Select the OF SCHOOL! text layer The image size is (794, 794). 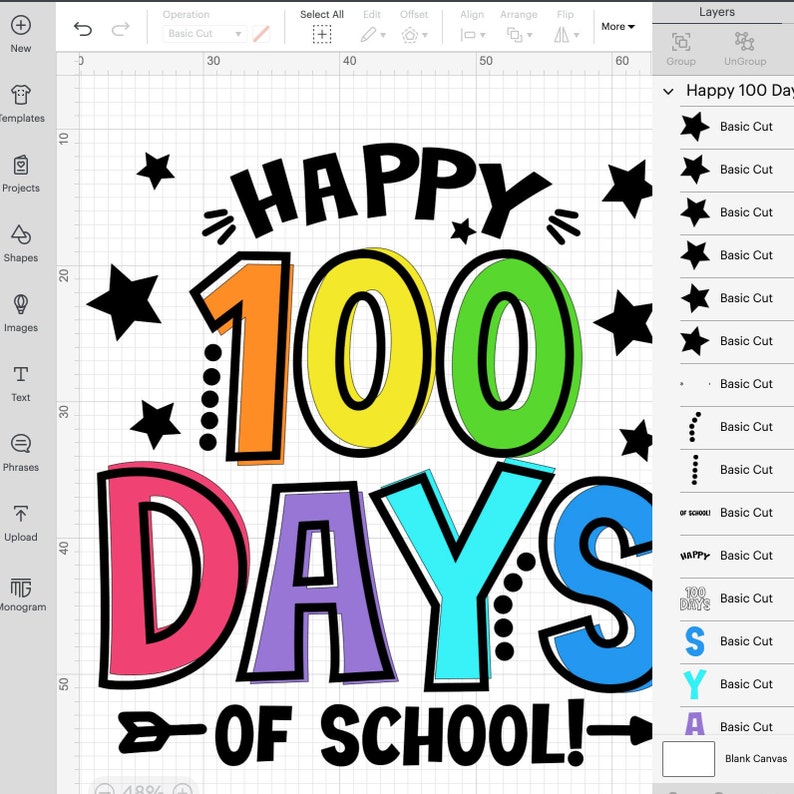click(737, 512)
